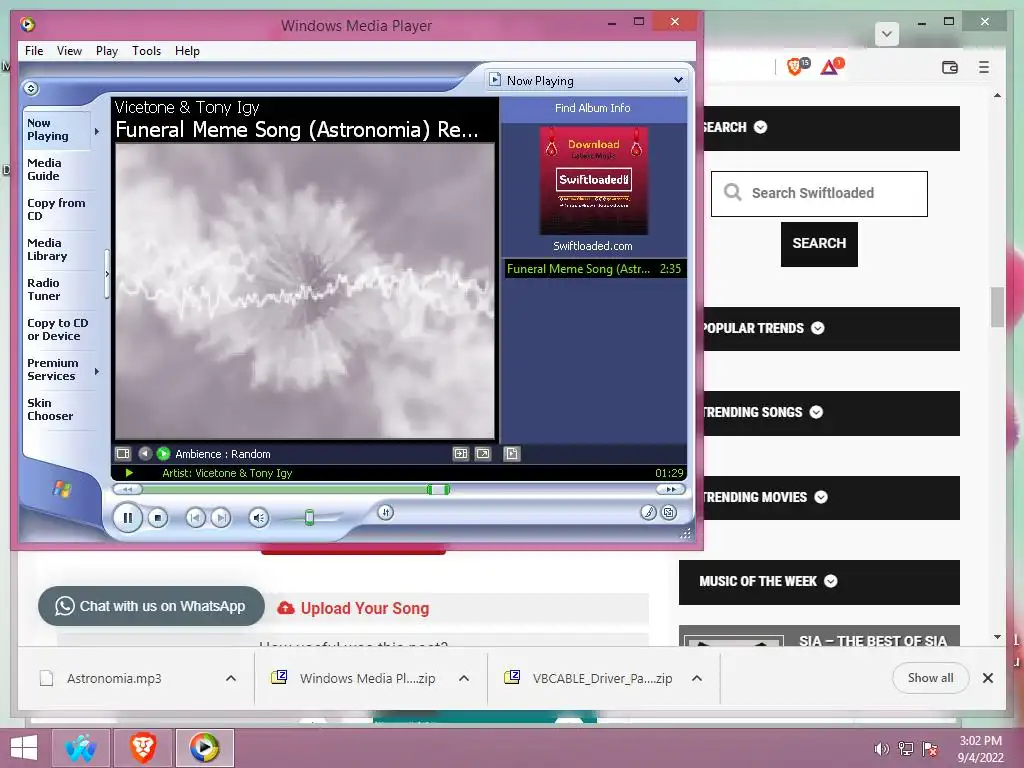This screenshot has height=768, width=1024.
Task: Open the Tools menu
Action: tap(146, 51)
